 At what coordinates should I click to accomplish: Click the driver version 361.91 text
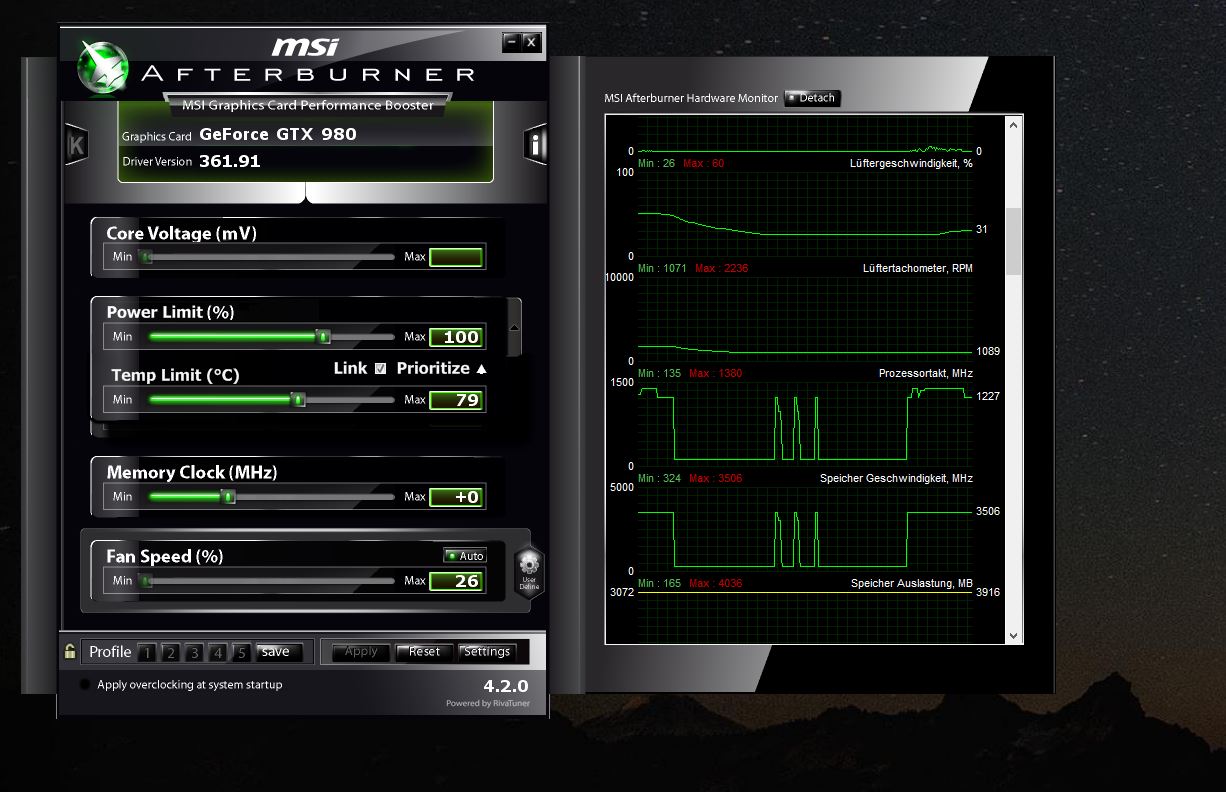click(x=230, y=161)
